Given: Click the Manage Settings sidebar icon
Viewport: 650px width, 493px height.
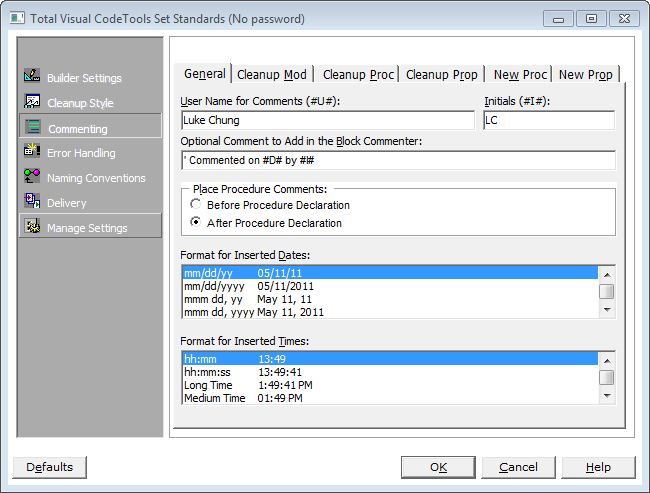Looking at the screenshot, I should tap(32, 226).
